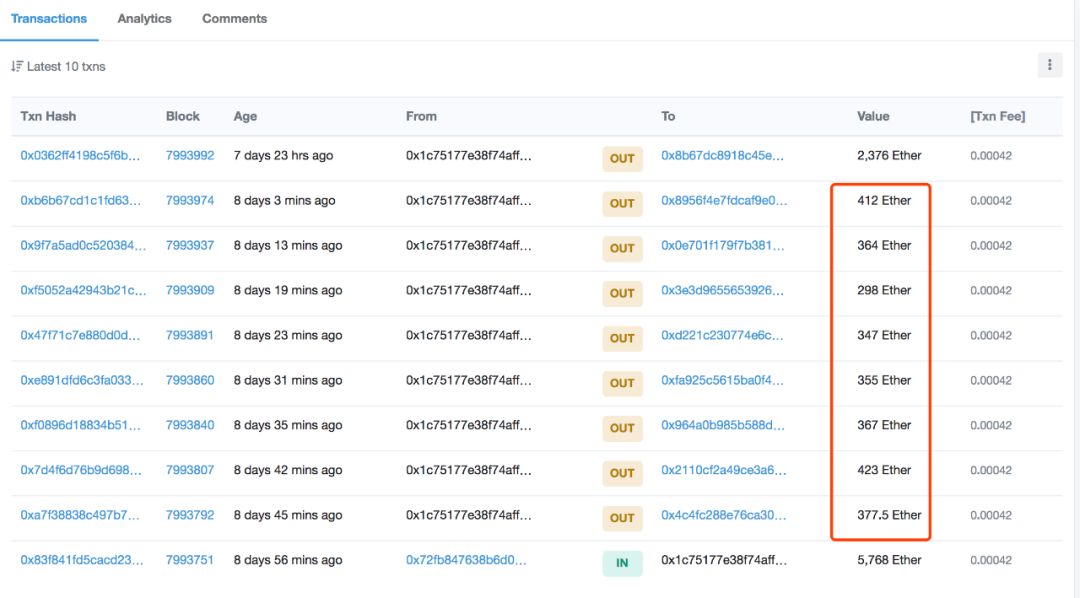Open recipient address 0xd221c230774e6c...
Viewport: 1080px width, 598px height.
click(x=722, y=336)
